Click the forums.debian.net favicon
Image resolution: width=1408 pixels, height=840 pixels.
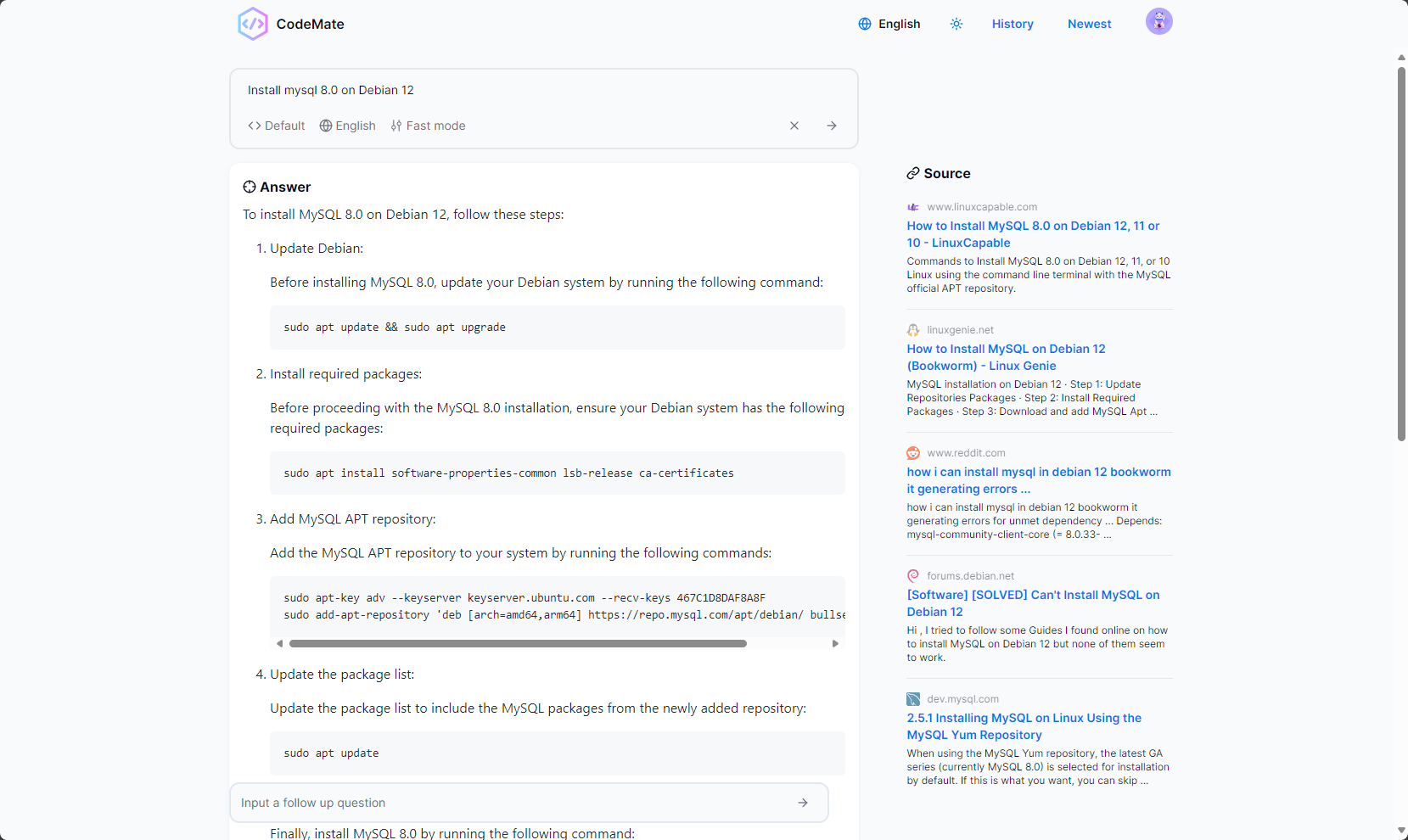(x=913, y=576)
